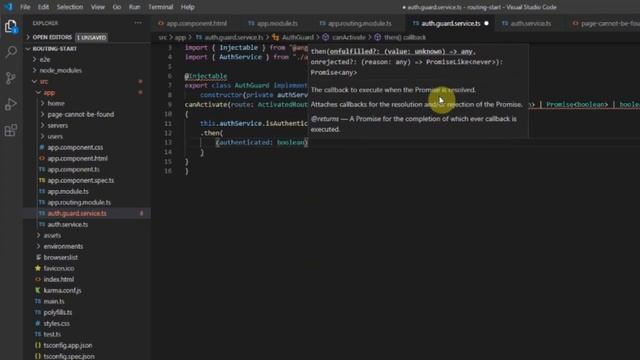Click the VS Code logo in title bar

[8, 7]
